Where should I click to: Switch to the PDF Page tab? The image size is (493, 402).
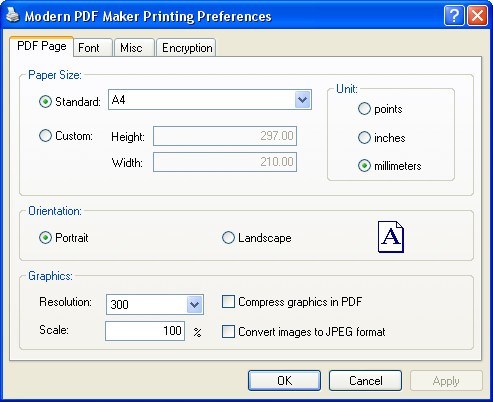click(x=42, y=46)
